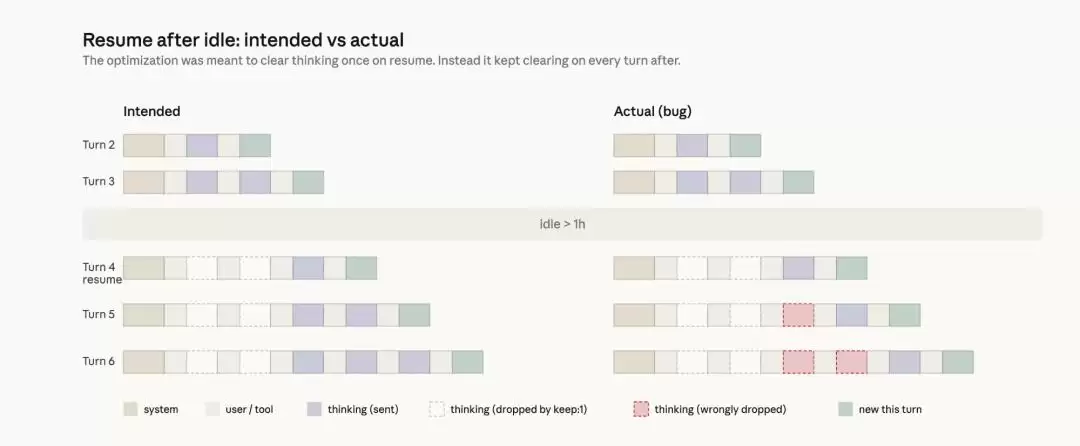Click the Intended column heading
This screenshot has width=1080, height=446.
[x=152, y=111]
